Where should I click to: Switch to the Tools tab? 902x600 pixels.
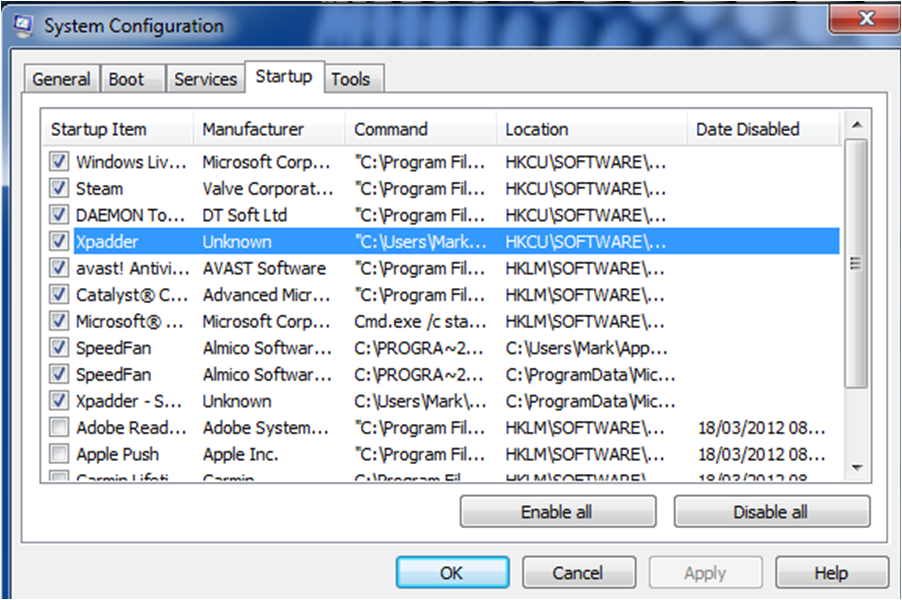[352, 77]
